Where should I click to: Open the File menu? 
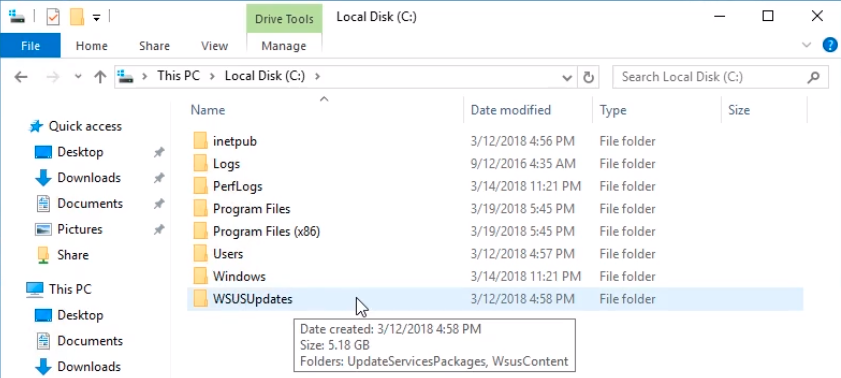click(x=30, y=46)
